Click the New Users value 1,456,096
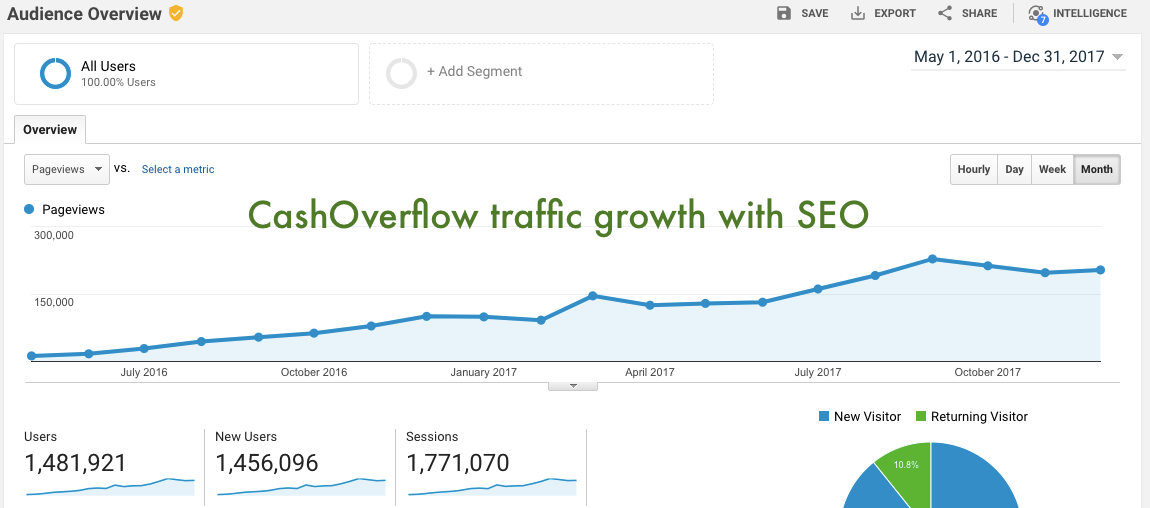This screenshot has height=508, width=1150. pyautogui.click(x=267, y=463)
